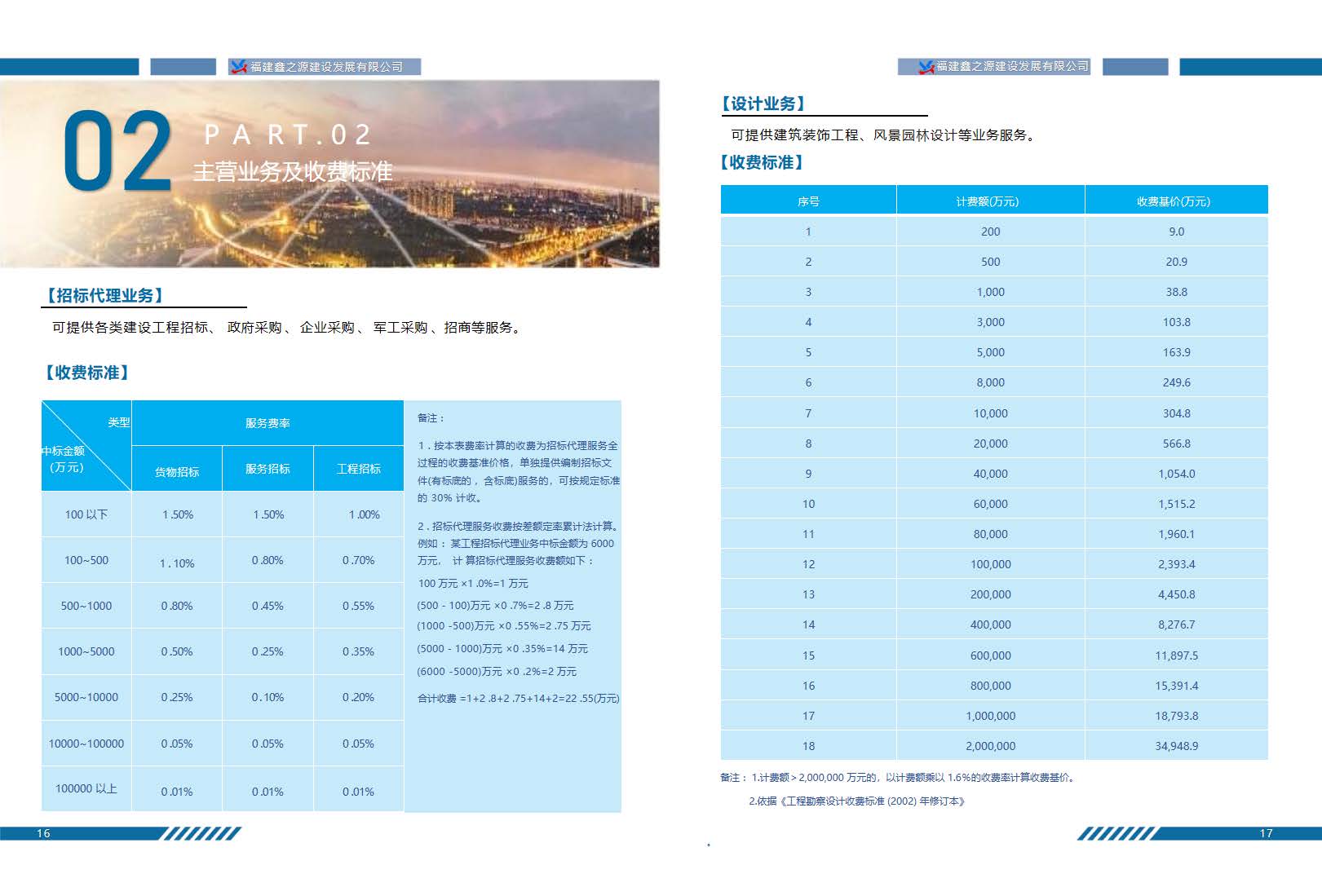Click the '【设计业务】' section heading

pos(764,104)
